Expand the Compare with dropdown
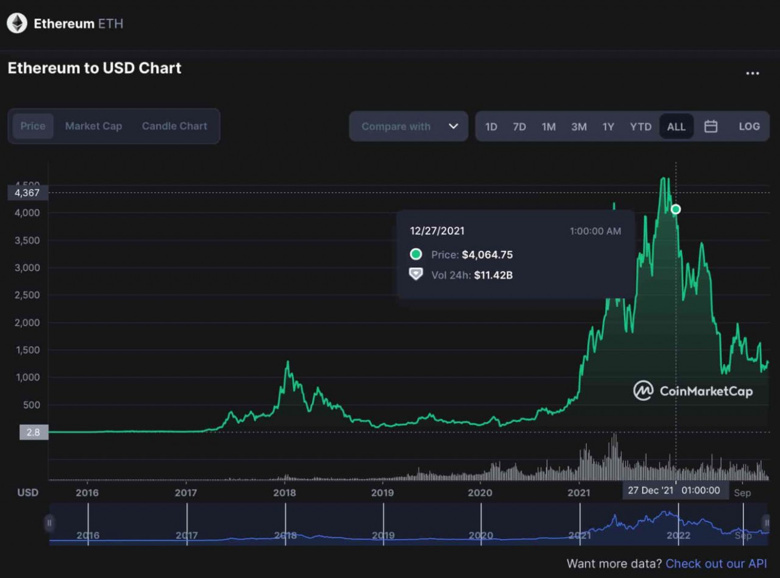The width and height of the screenshot is (780, 578). tap(408, 126)
